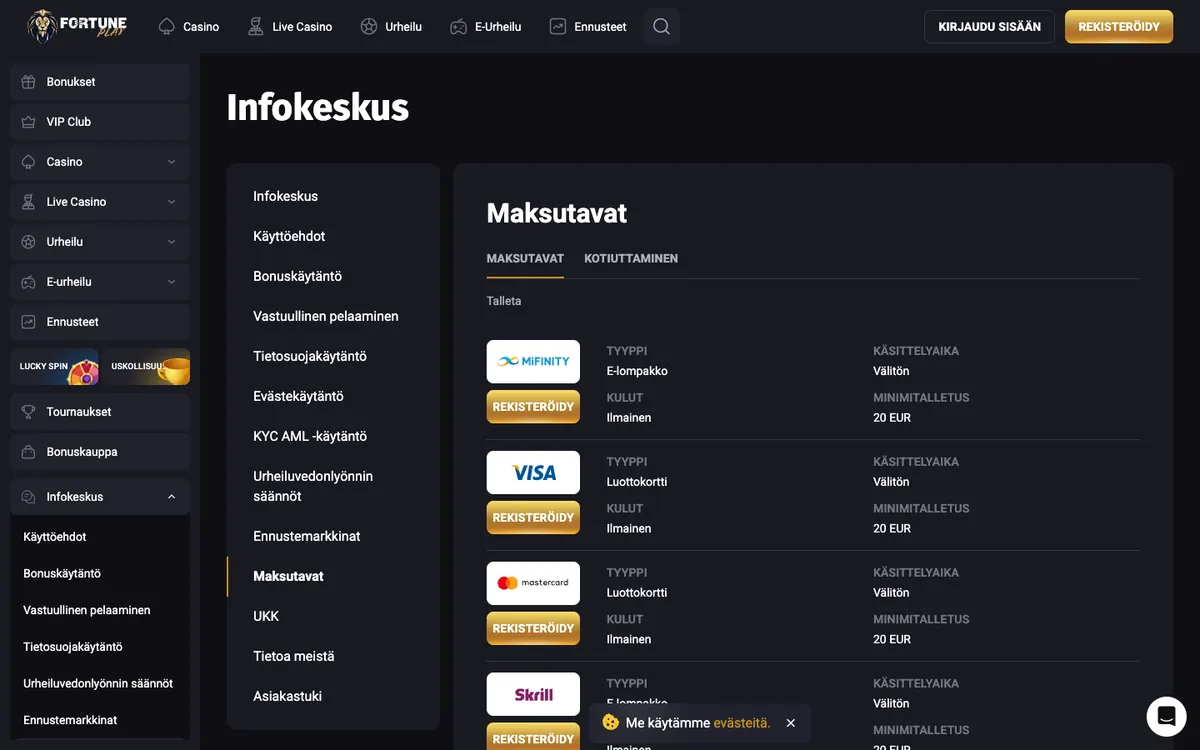Expand the sidebar Casino chevron

click(171, 162)
